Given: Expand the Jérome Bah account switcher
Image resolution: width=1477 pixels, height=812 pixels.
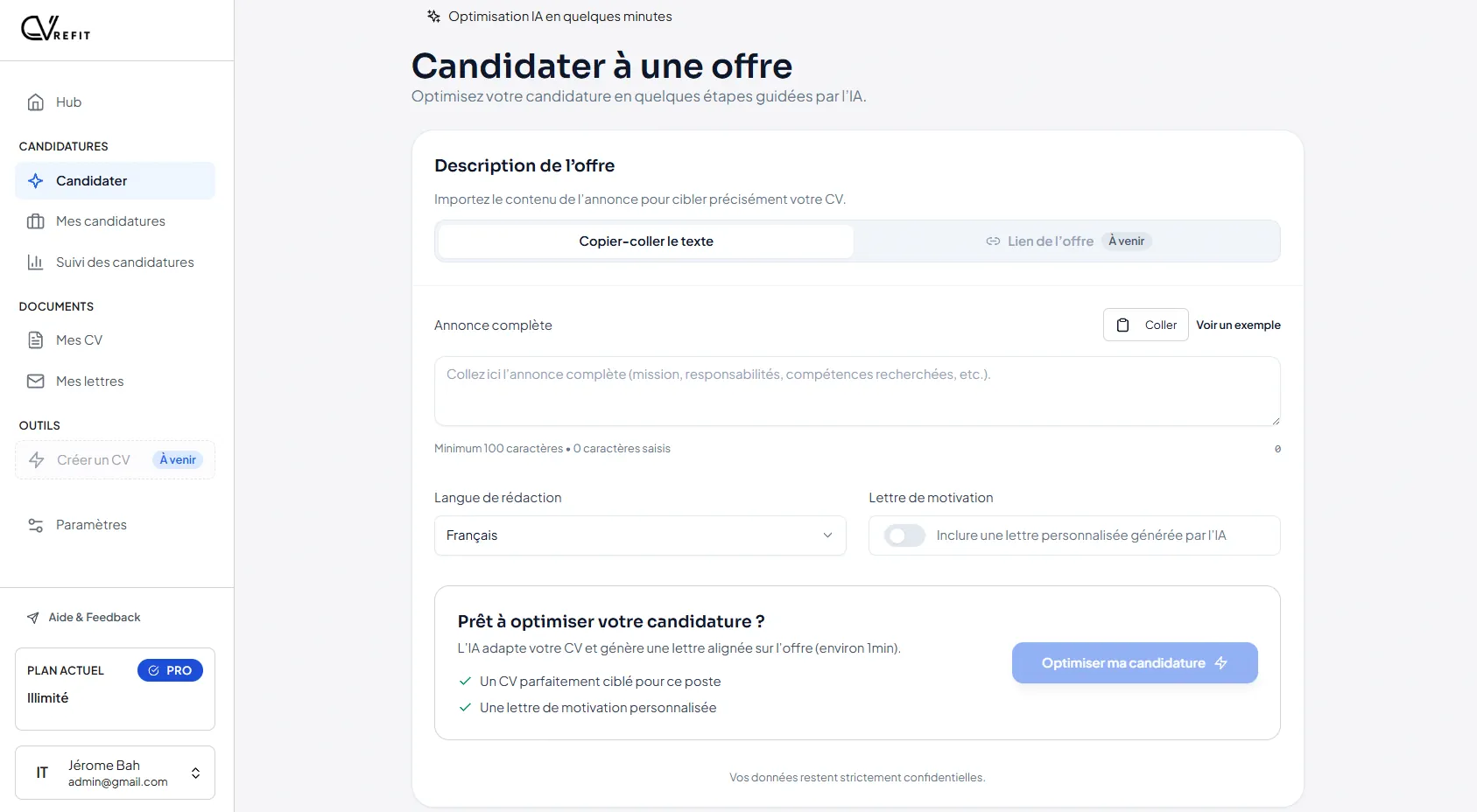Looking at the screenshot, I should [x=195, y=773].
